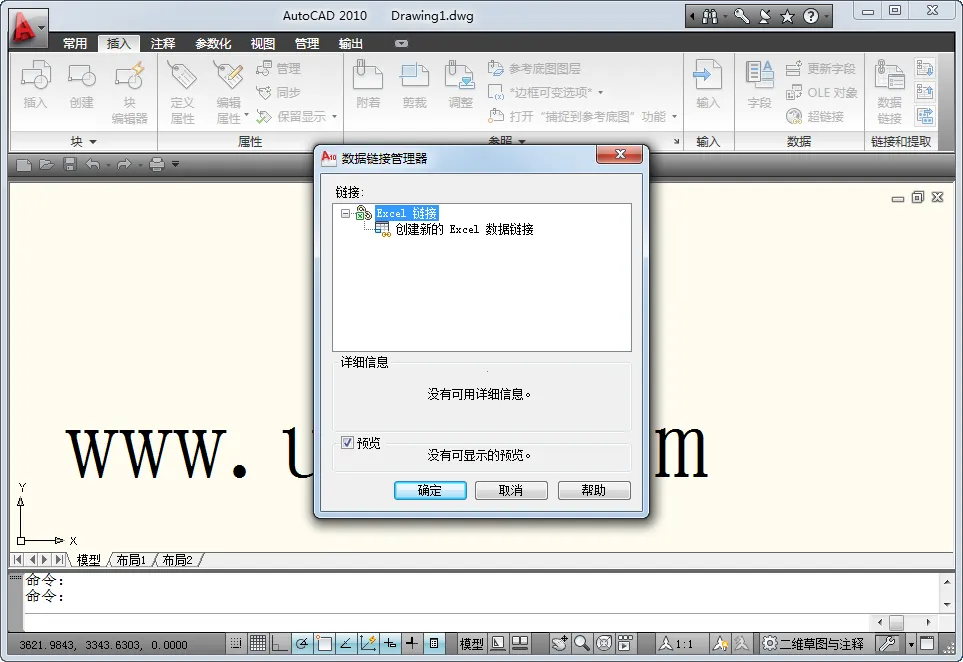Switch to the Layout1 tab

(x=131, y=560)
